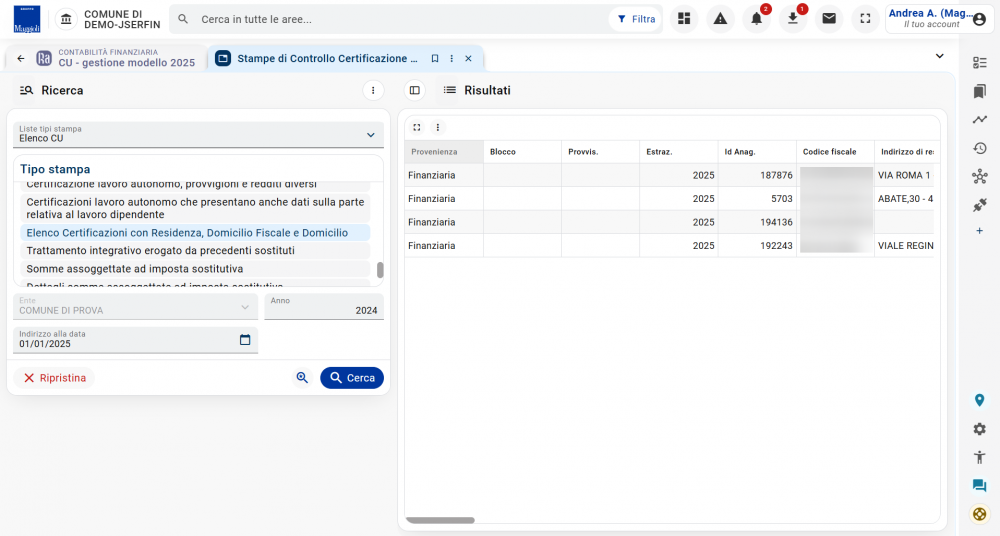1000x536 pixels.
Task: Click the Anno input field
Action: tap(324, 307)
